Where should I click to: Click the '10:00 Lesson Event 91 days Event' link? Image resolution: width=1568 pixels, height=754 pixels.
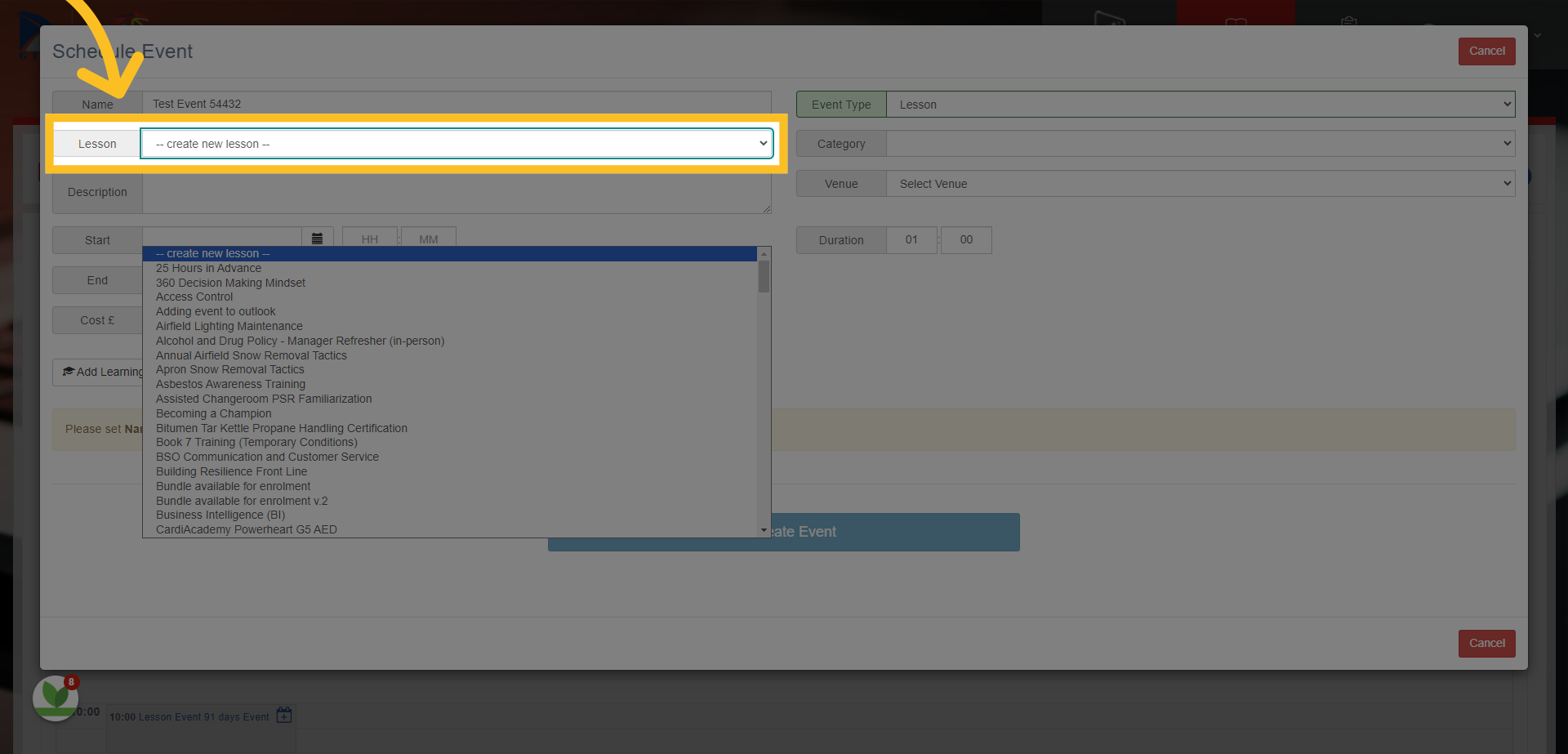point(189,717)
